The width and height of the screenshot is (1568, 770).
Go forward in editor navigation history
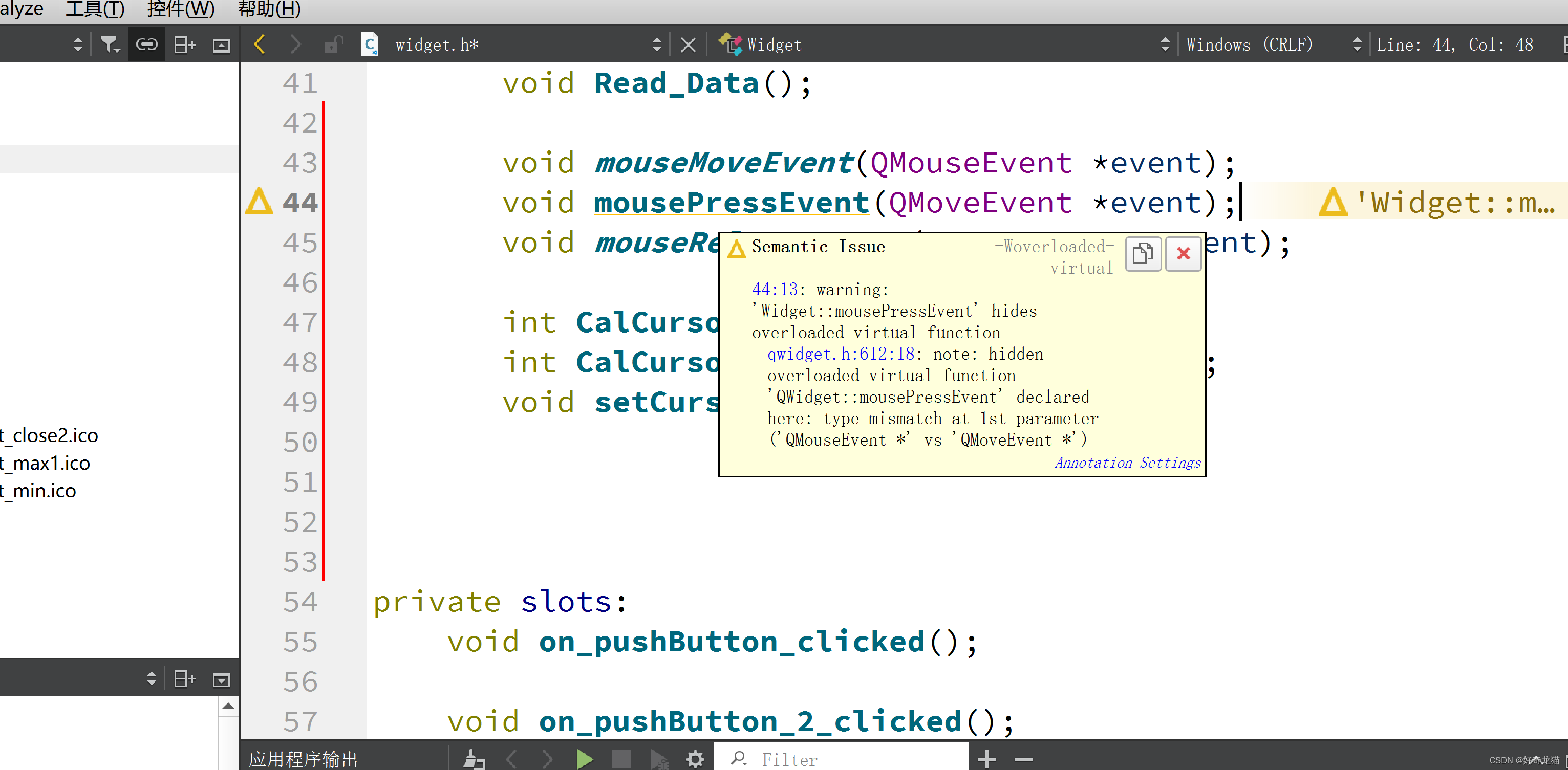point(295,45)
